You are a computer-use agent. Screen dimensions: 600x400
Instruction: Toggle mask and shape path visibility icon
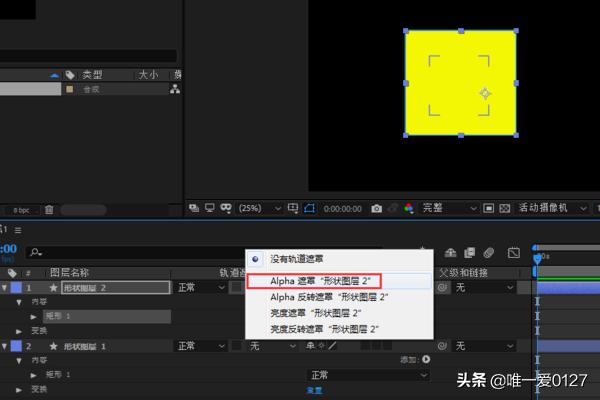pyautogui.click(x=226, y=208)
